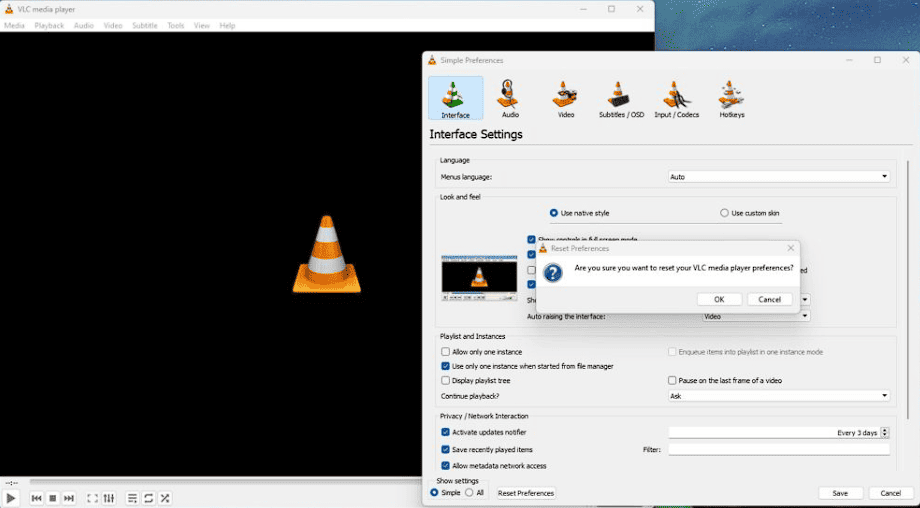Select Use native style radio button
The image size is (920, 508).
(x=553, y=213)
